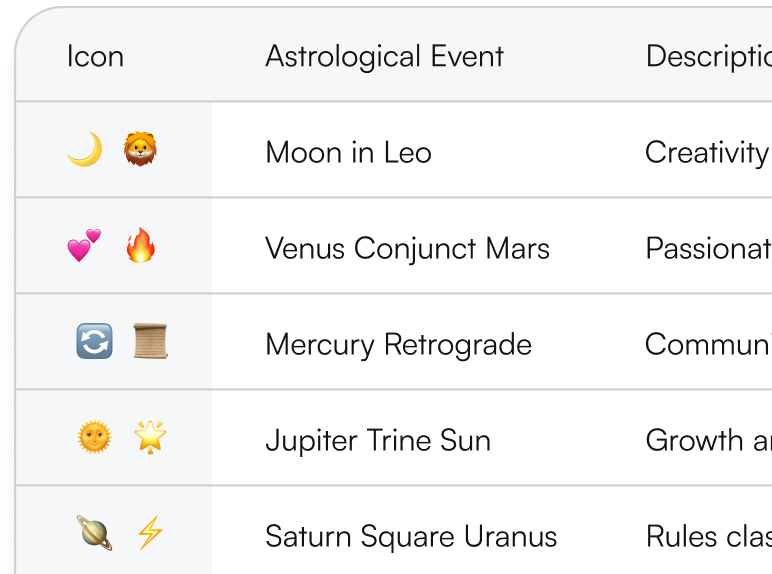Click the Description column header
This screenshot has height=574, width=772.
tap(707, 56)
